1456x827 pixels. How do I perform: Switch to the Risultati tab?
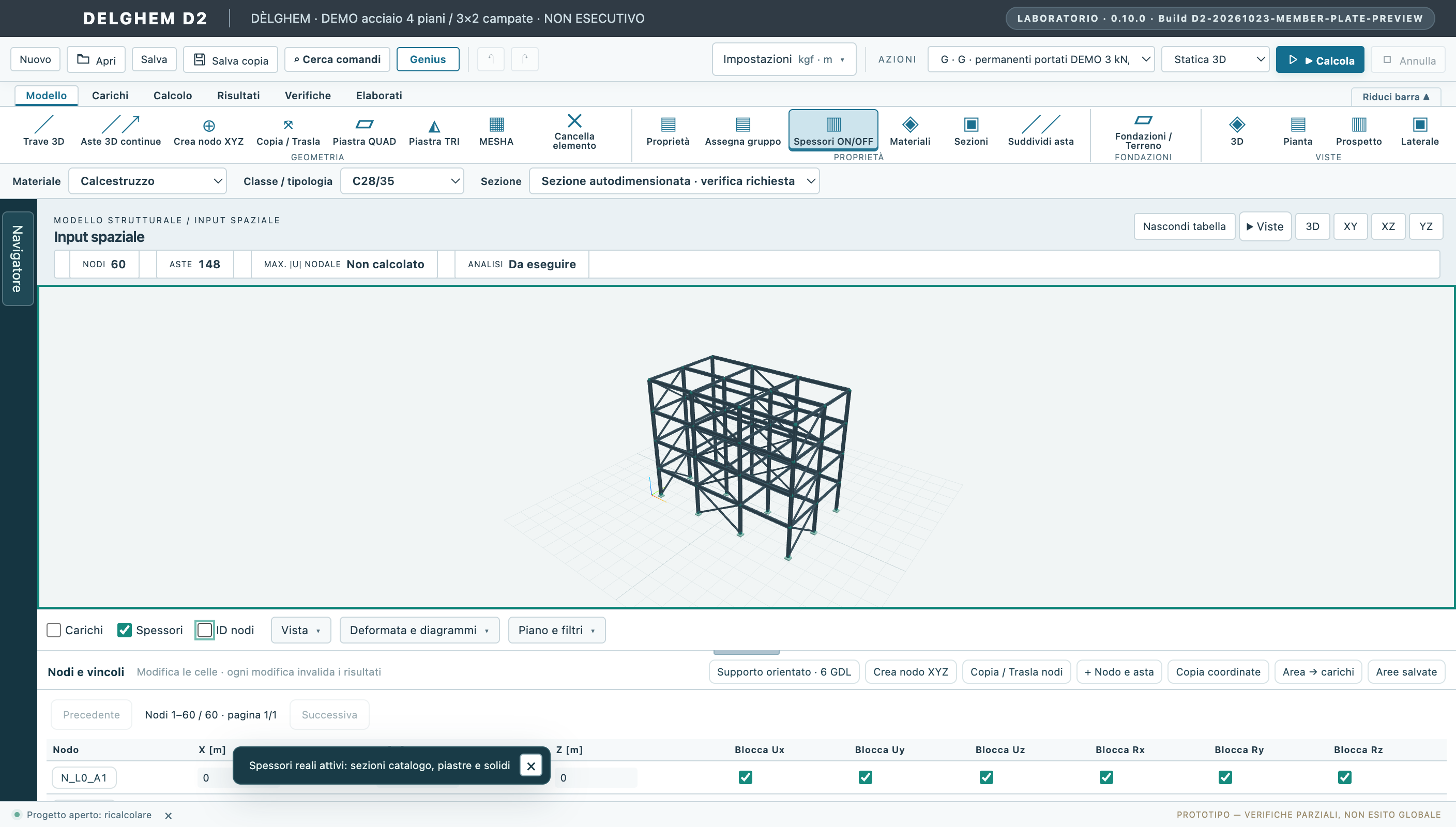point(238,96)
